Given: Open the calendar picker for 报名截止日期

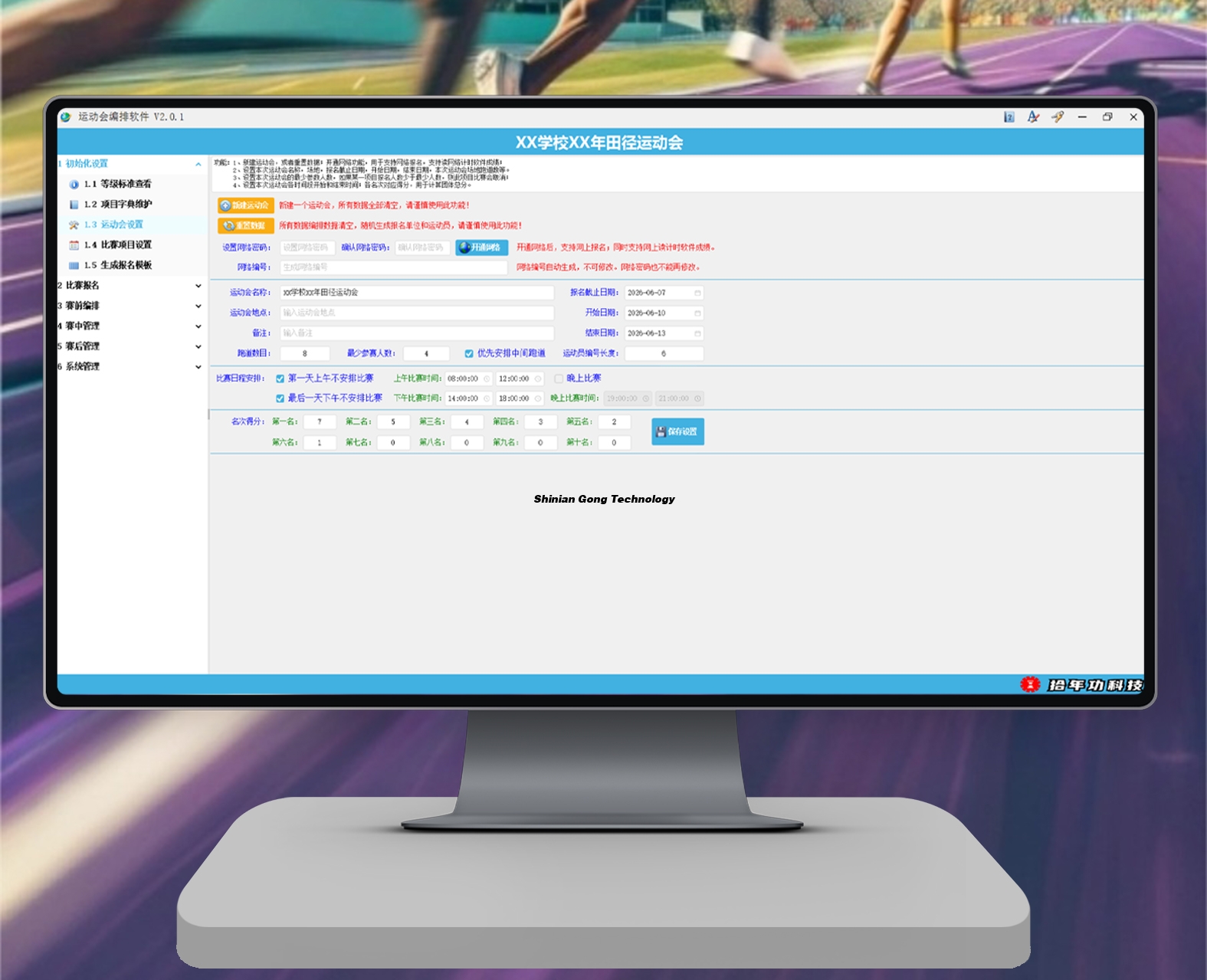Looking at the screenshot, I should 697,293.
